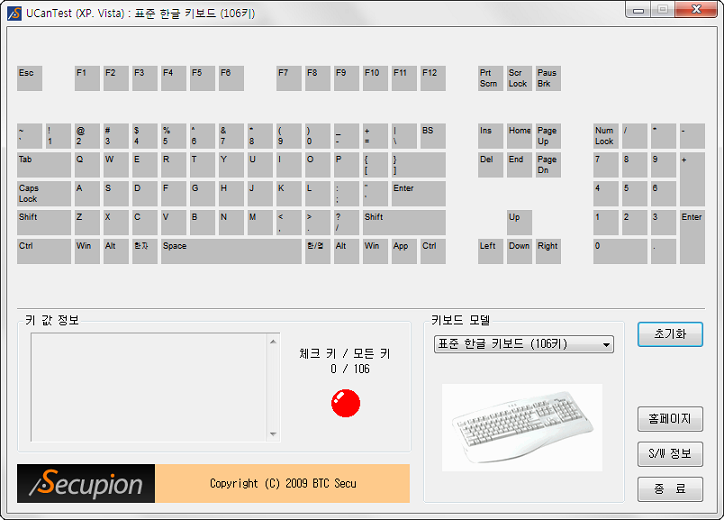Screen dimensions: 724x520
Task: Click the F7 key tile
Action: (289, 78)
